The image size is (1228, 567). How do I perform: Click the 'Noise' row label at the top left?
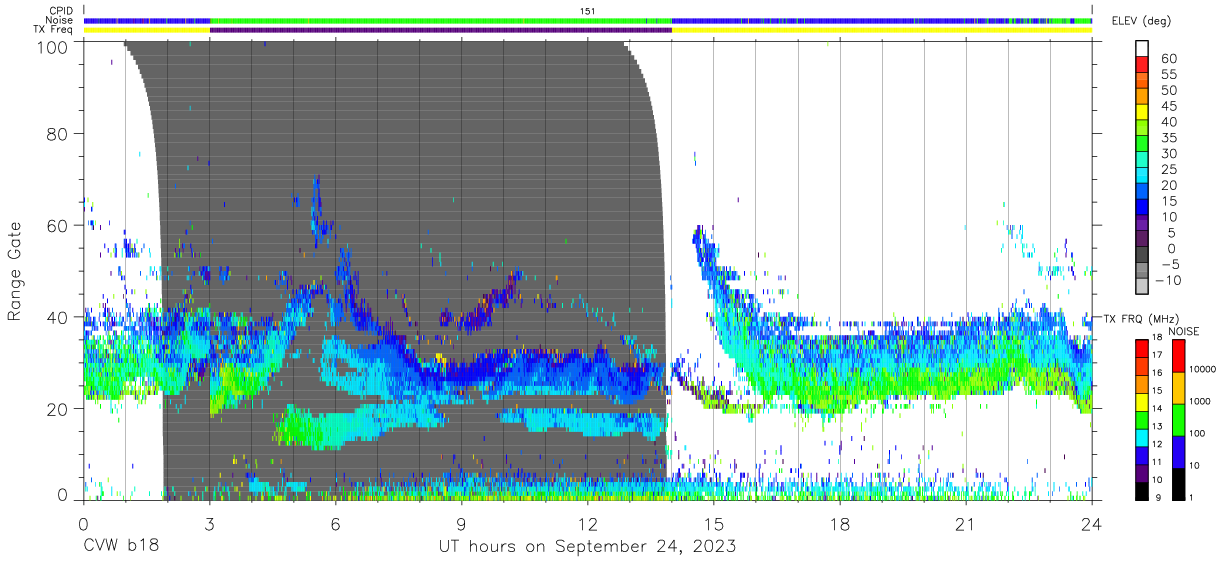coord(61,20)
